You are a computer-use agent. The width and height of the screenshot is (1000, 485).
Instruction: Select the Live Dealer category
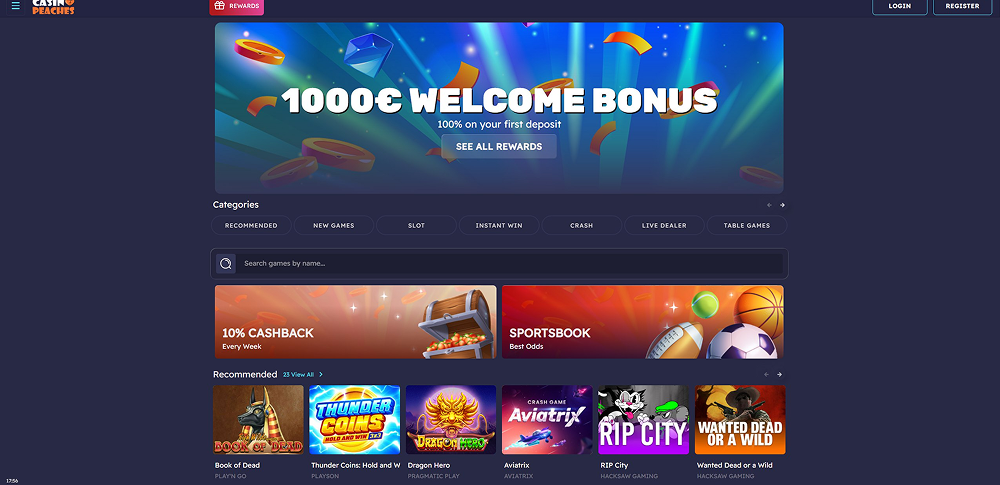click(664, 225)
